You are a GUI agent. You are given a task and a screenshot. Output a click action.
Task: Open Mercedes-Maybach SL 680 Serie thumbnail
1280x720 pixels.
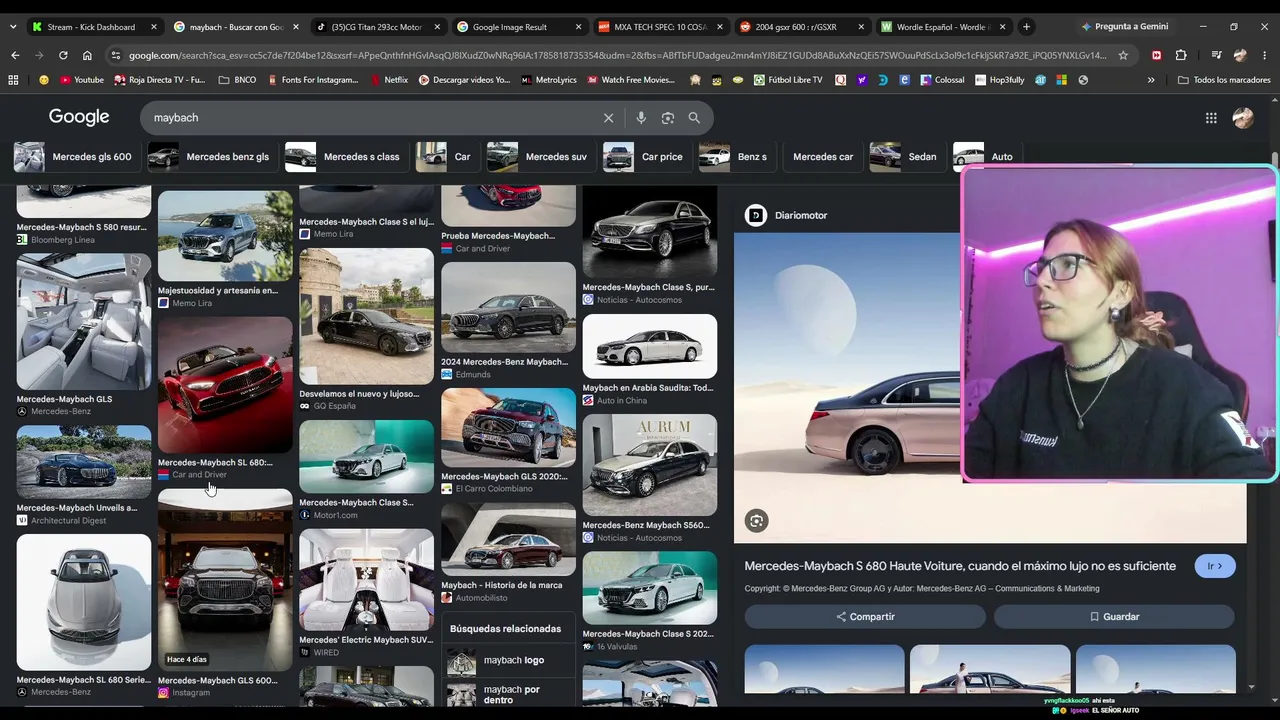click(84, 602)
